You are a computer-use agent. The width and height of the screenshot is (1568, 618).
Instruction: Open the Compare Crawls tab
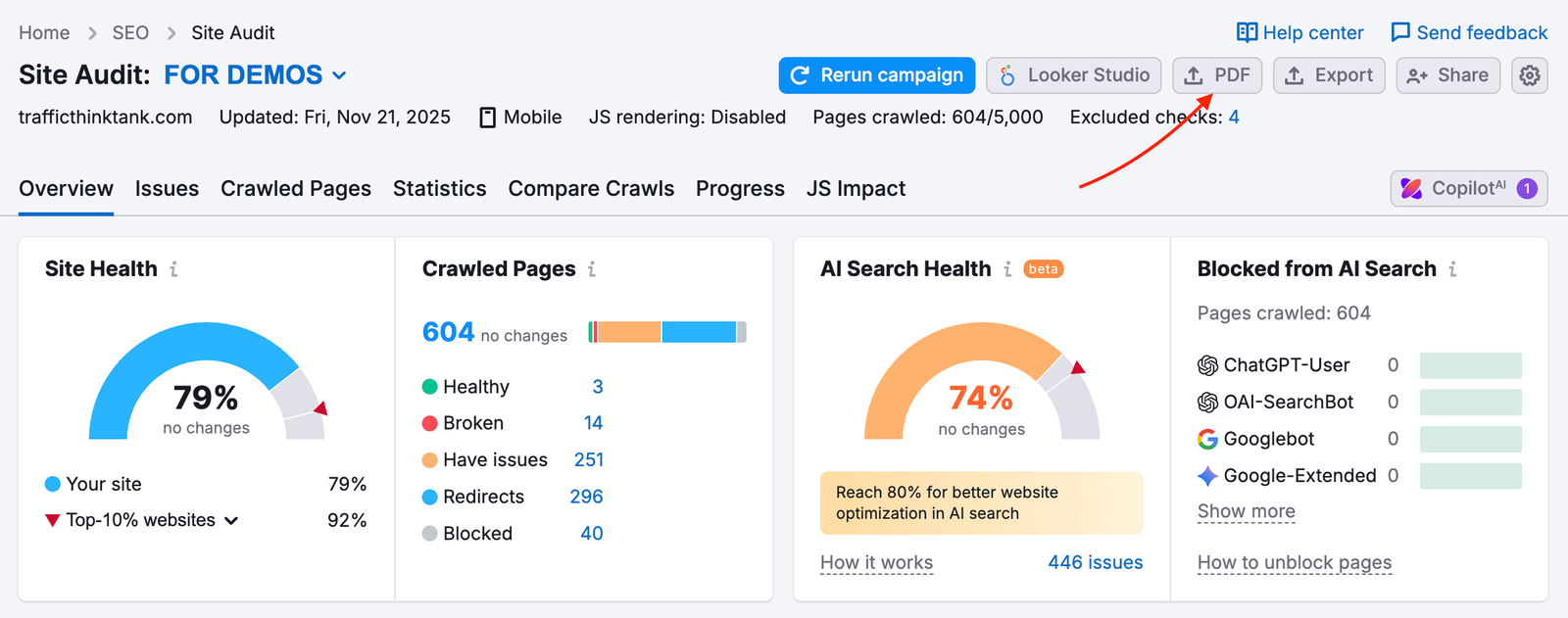pos(591,188)
